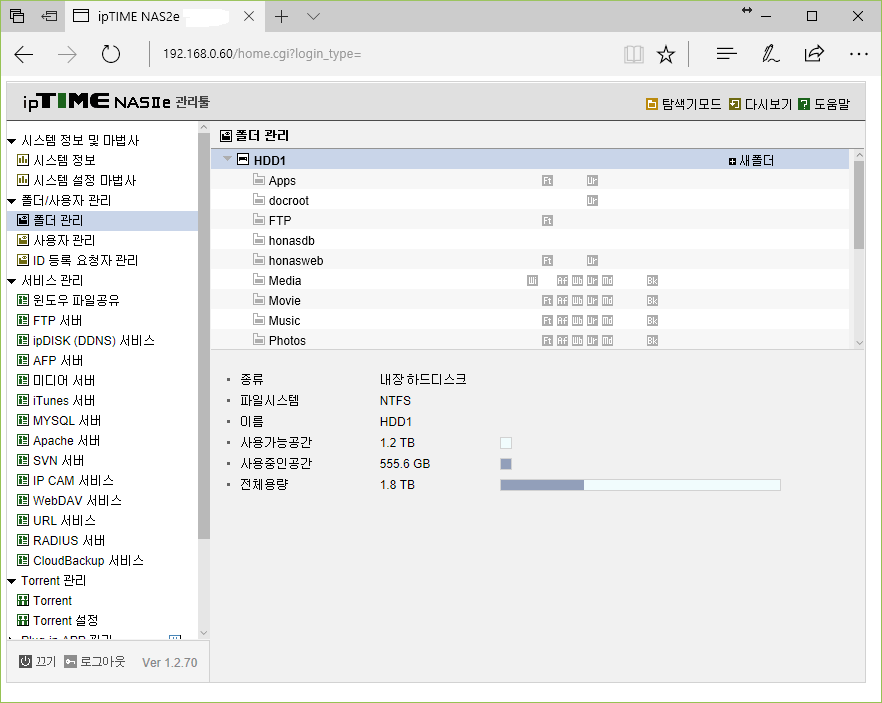Open reading view book icon

pyautogui.click(x=634, y=54)
